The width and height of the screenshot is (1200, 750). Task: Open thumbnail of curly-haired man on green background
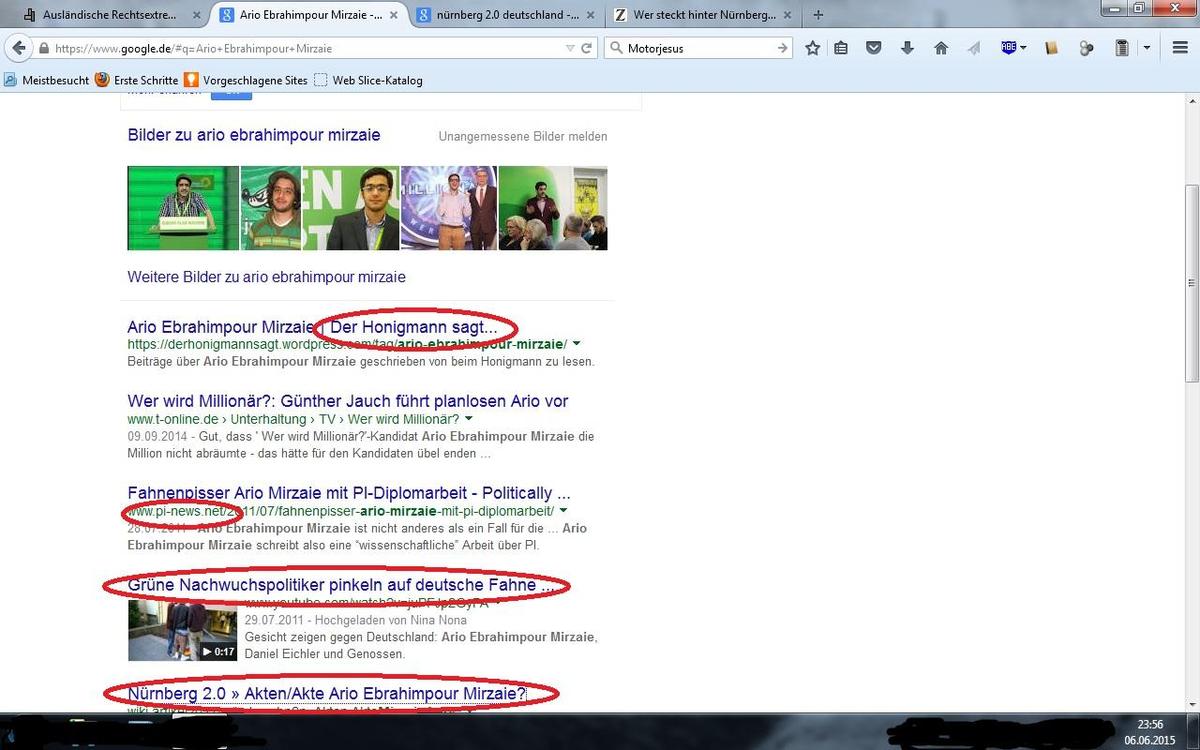271,208
